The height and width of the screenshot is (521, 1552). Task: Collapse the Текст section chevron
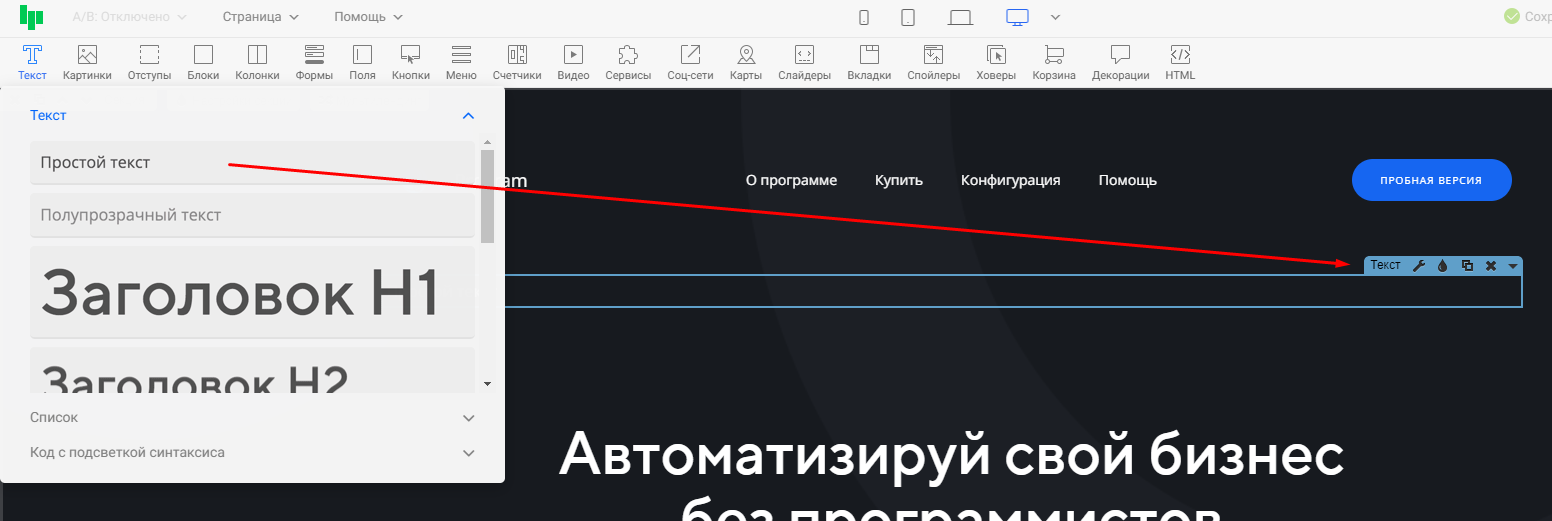pos(468,116)
